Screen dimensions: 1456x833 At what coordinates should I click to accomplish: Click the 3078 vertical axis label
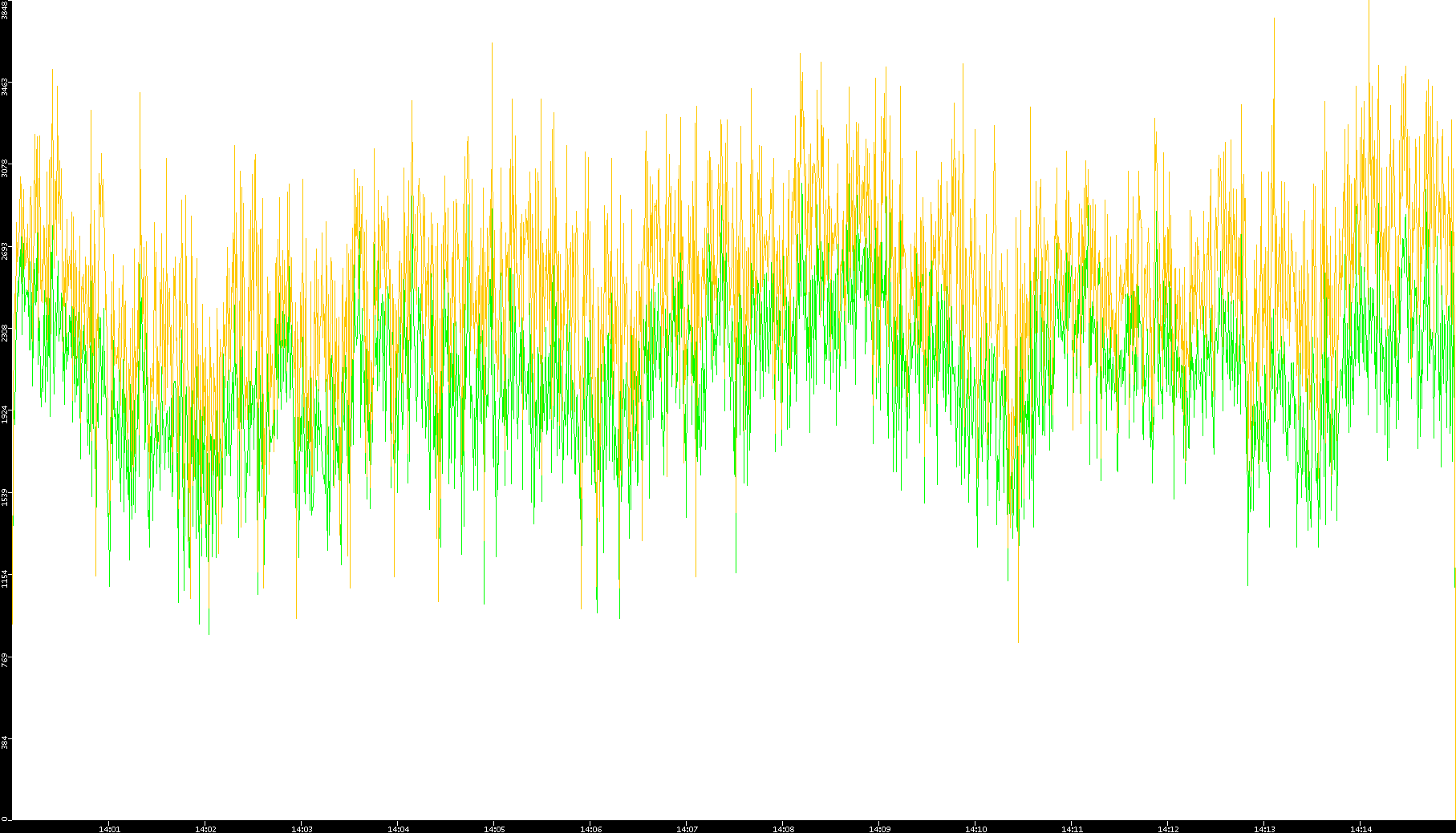coord(6,168)
